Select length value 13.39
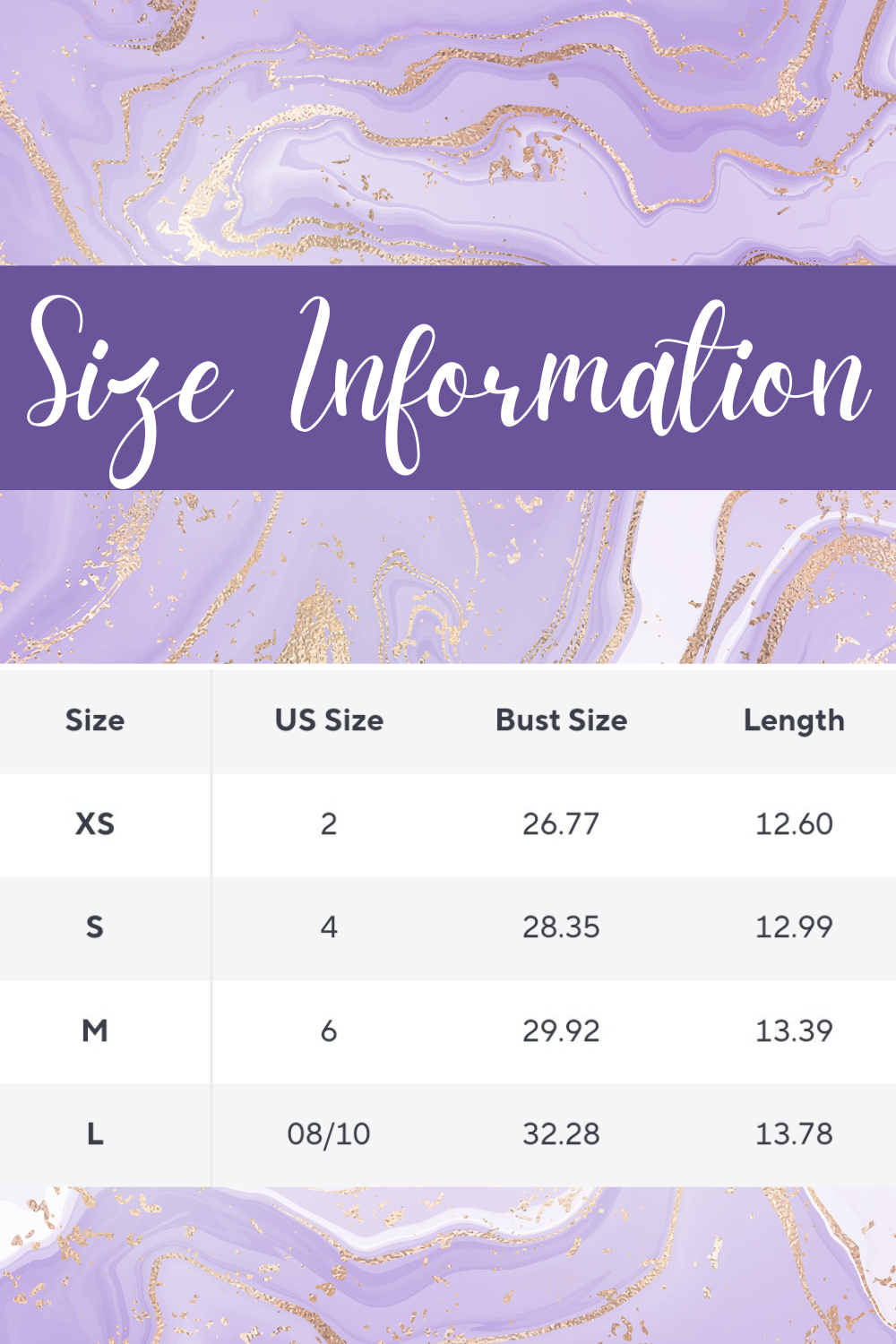The height and width of the screenshot is (1344, 896). [x=794, y=1031]
